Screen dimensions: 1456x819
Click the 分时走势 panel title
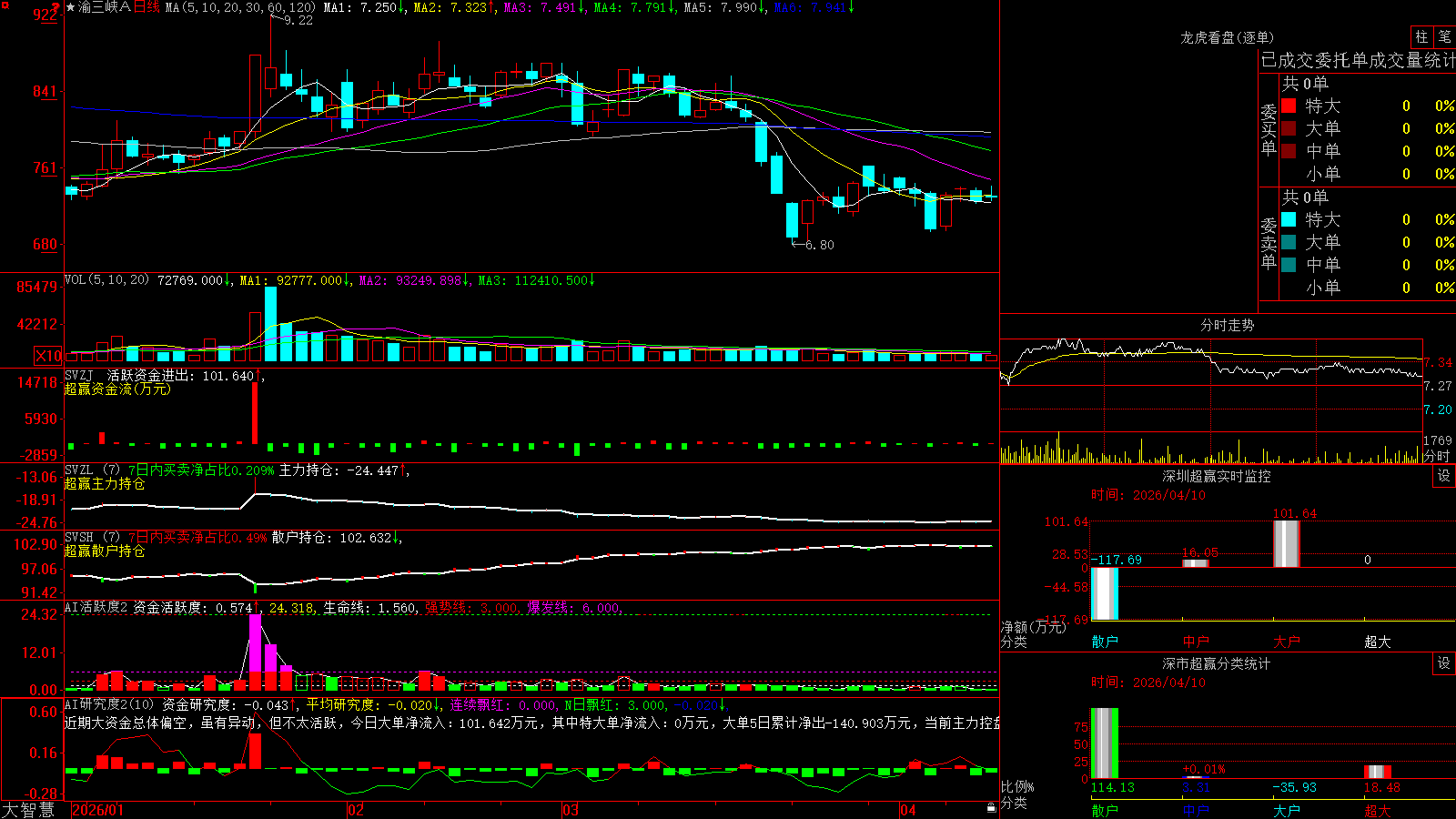1228,325
